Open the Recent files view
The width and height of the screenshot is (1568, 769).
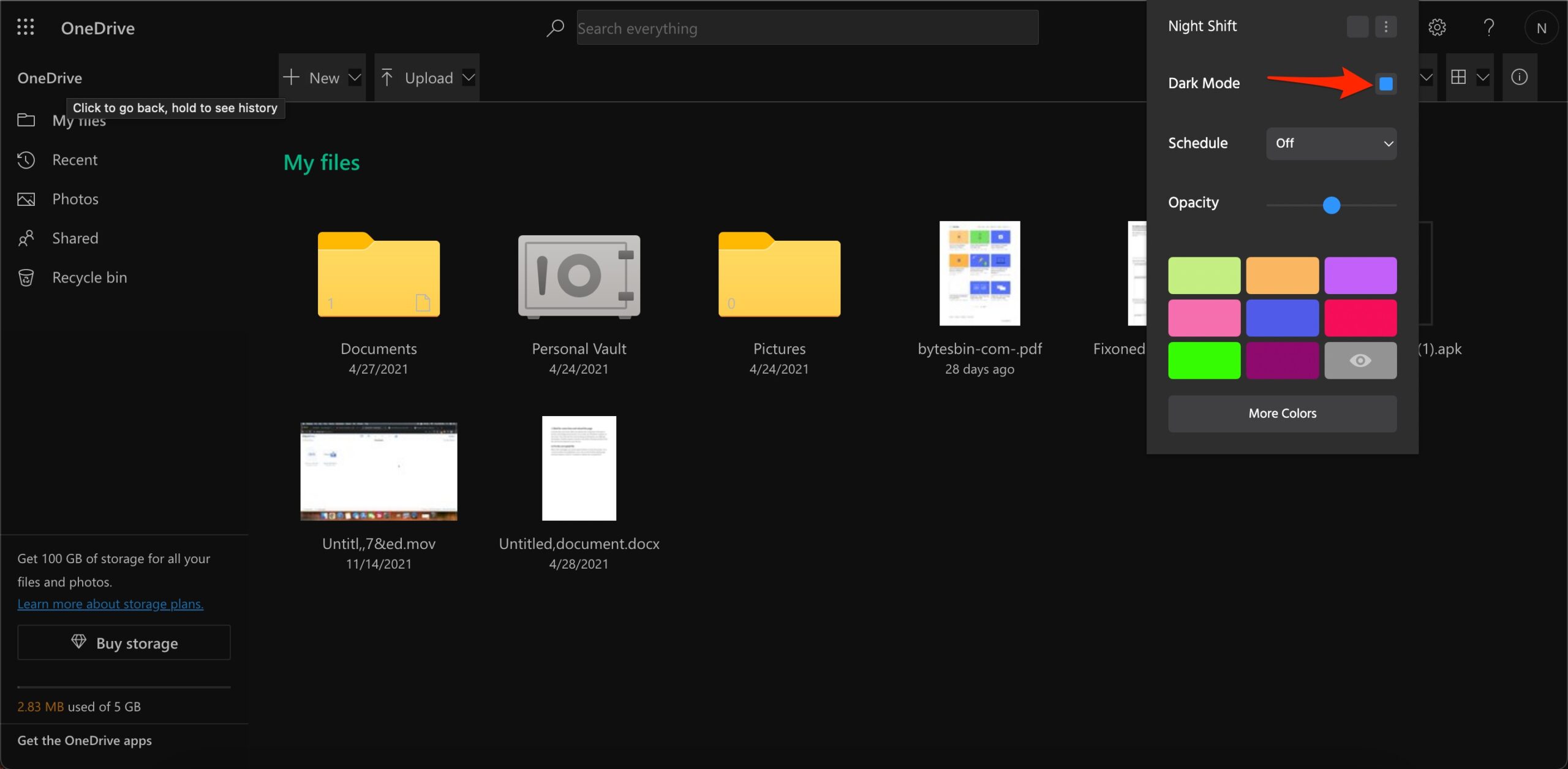coord(75,159)
